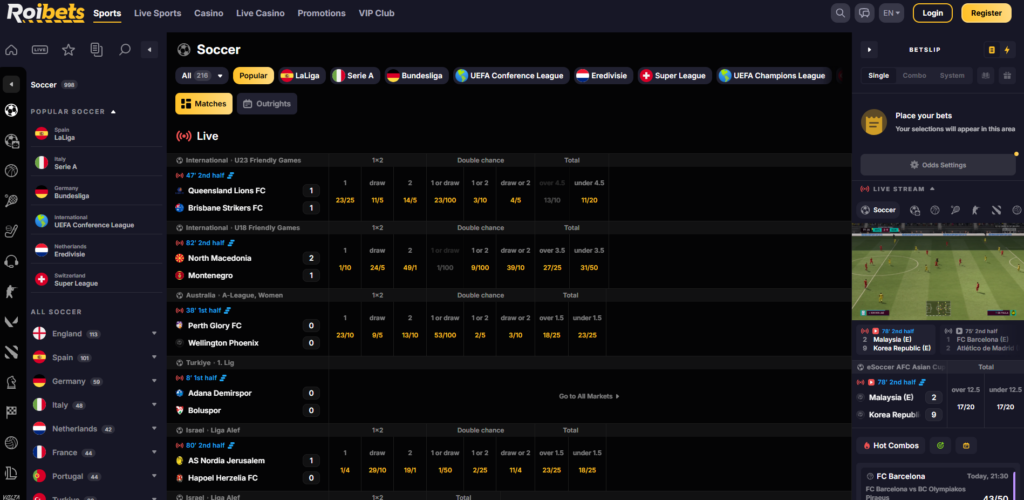Screen dimensions: 1024x500
Task: Open the Casino menu
Action: point(208,13)
